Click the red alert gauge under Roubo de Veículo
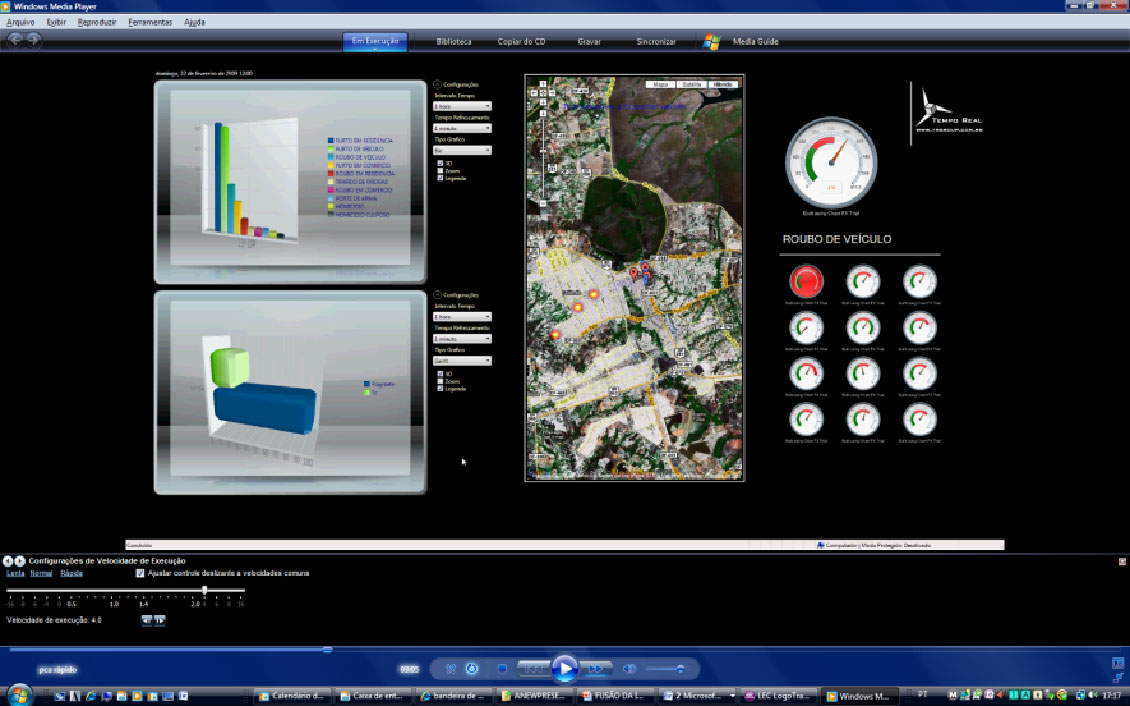The width and height of the screenshot is (1130, 706). (x=806, y=281)
